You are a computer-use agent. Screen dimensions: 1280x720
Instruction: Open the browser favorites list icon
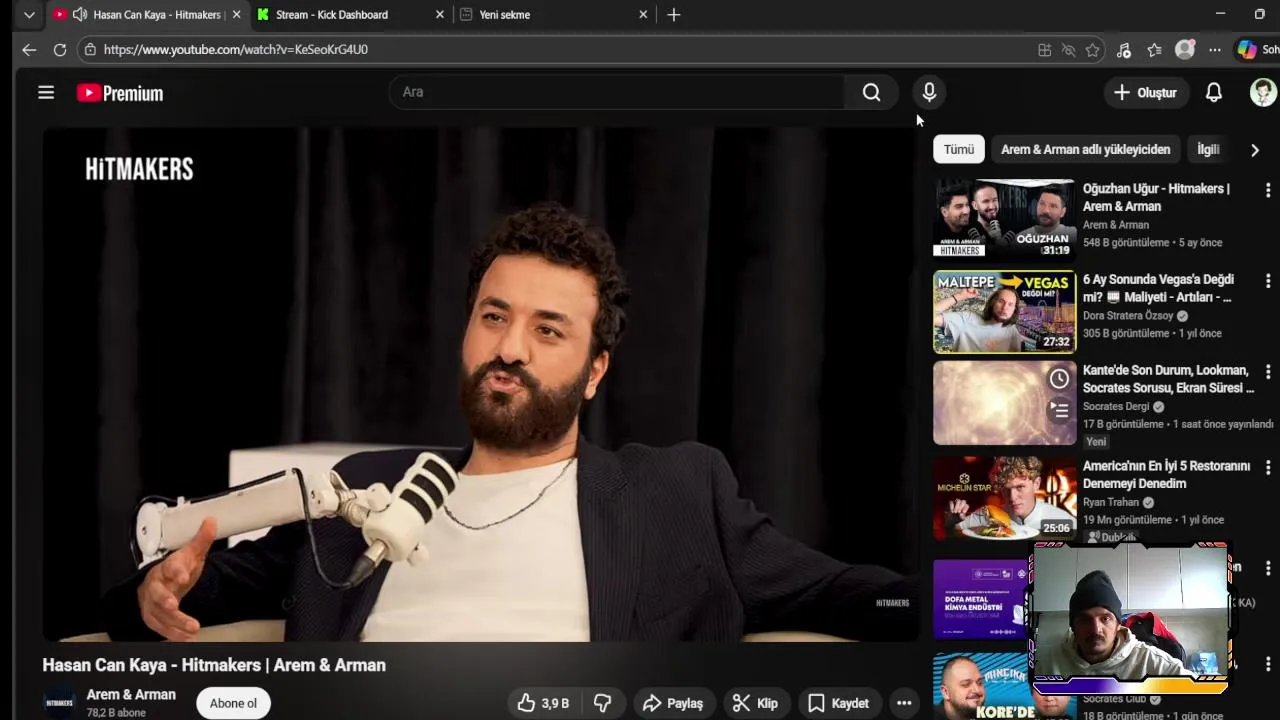pos(1154,50)
